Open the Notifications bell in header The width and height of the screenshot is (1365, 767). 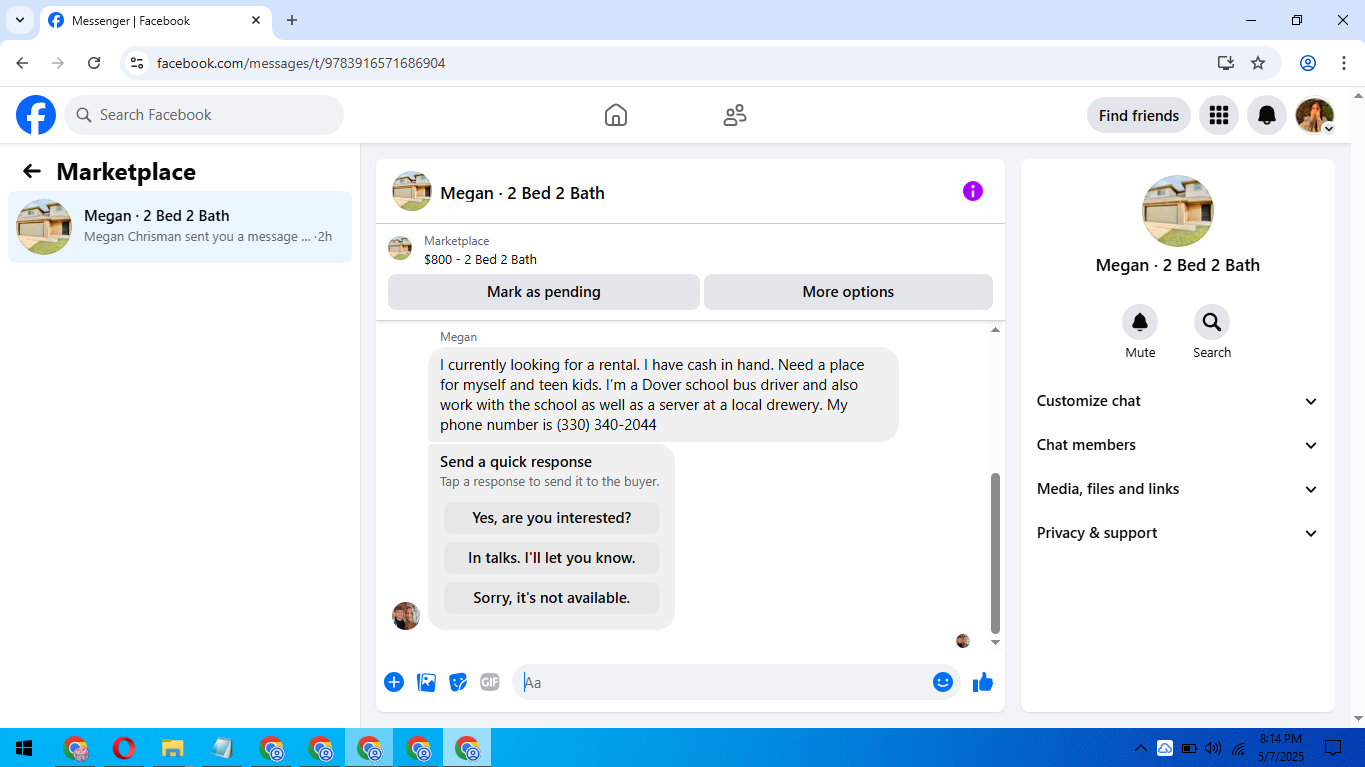(x=1267, y=115)
